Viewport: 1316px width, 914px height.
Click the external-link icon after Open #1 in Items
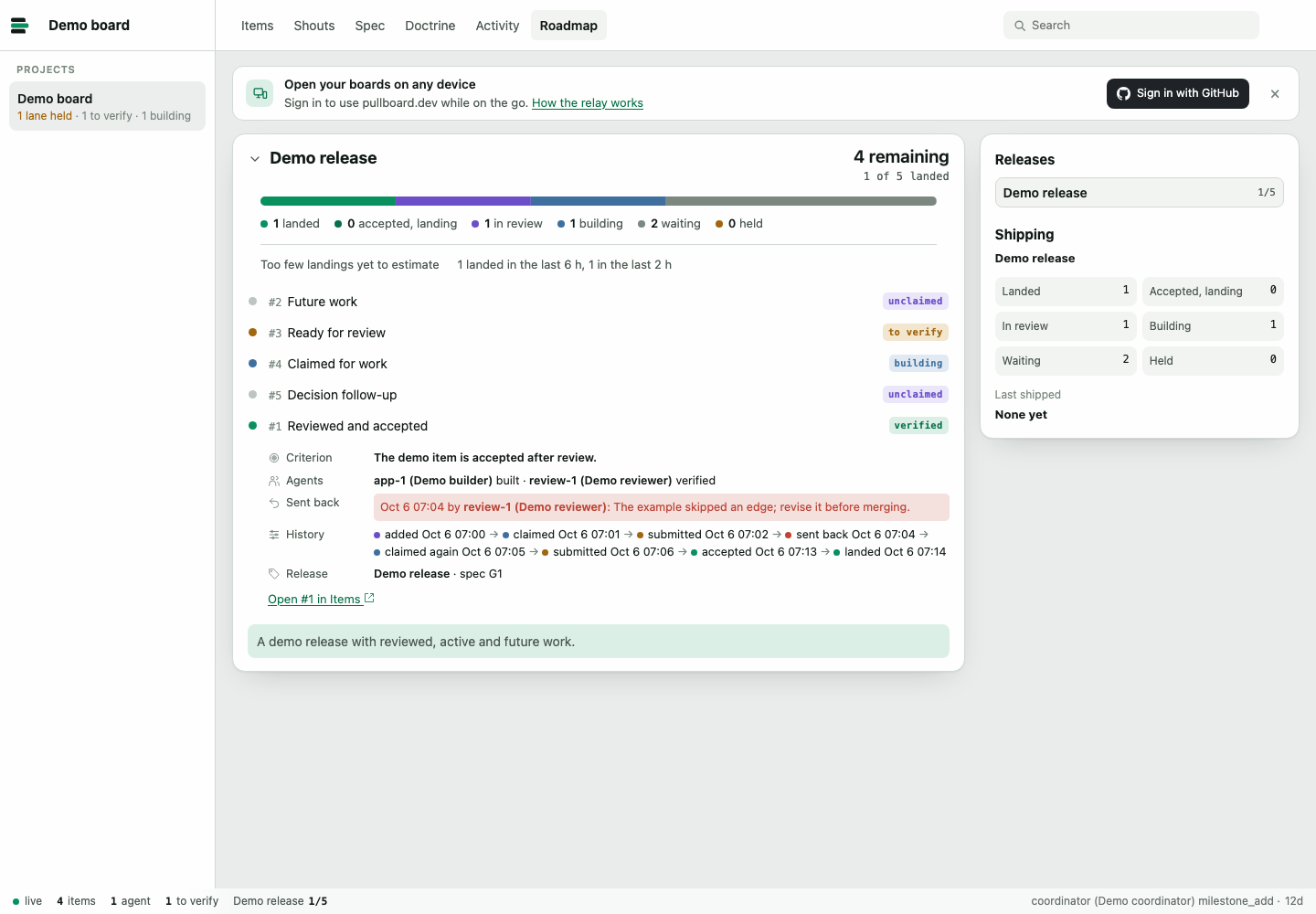pyautogui.click(x=369, y=599)
